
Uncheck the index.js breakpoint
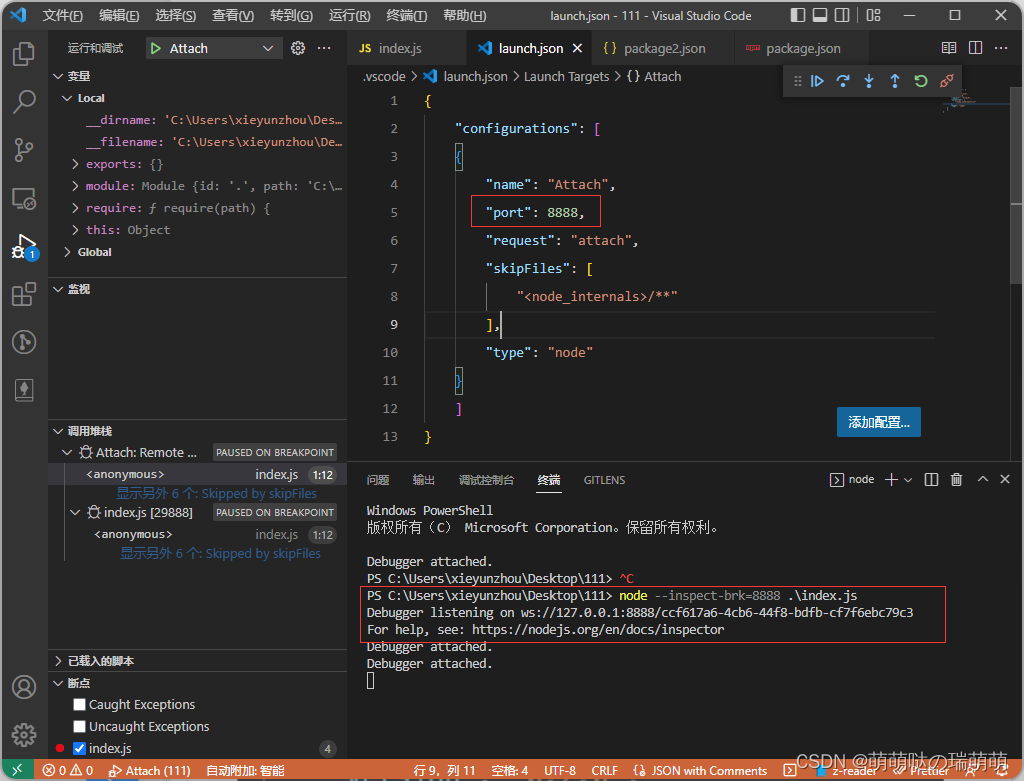pyautogui.click(x=80, y=748)
